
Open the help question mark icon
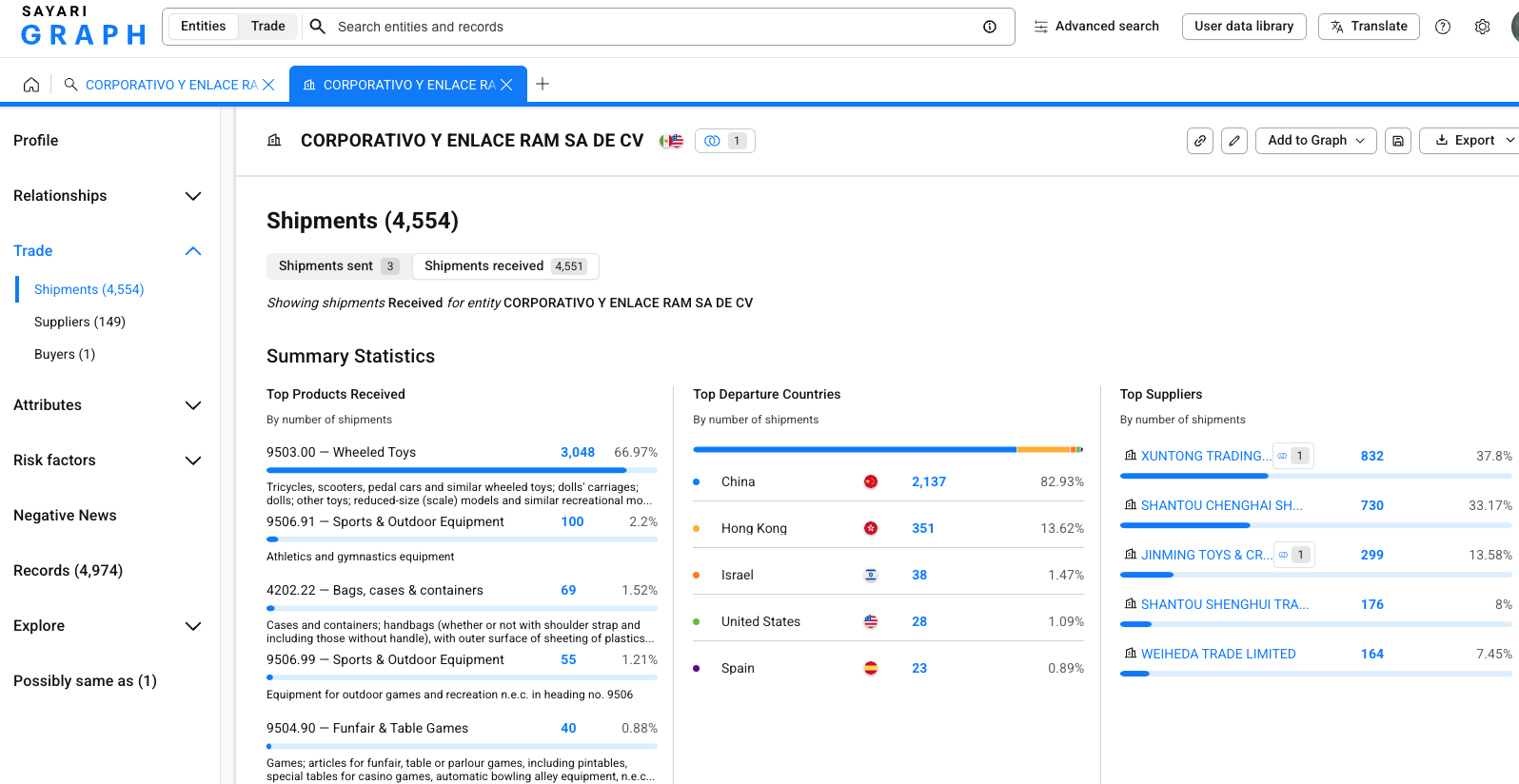click(1443, 27)
